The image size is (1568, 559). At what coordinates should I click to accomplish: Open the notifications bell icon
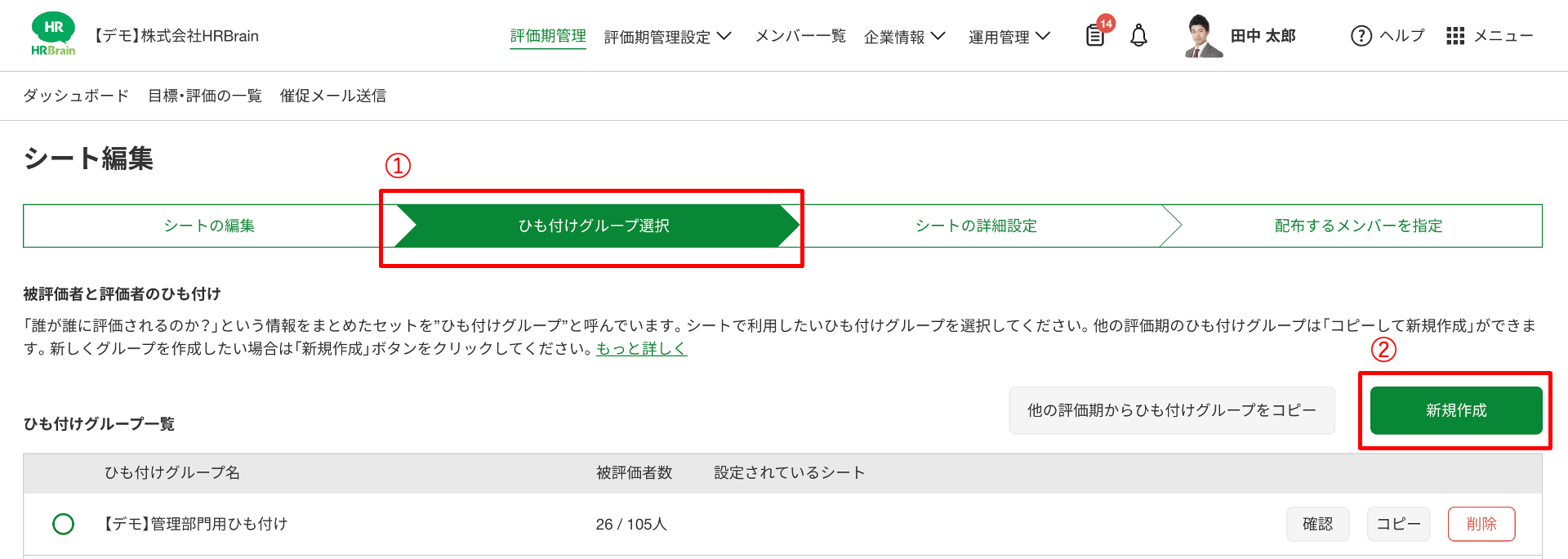[x=1138, y=36]
